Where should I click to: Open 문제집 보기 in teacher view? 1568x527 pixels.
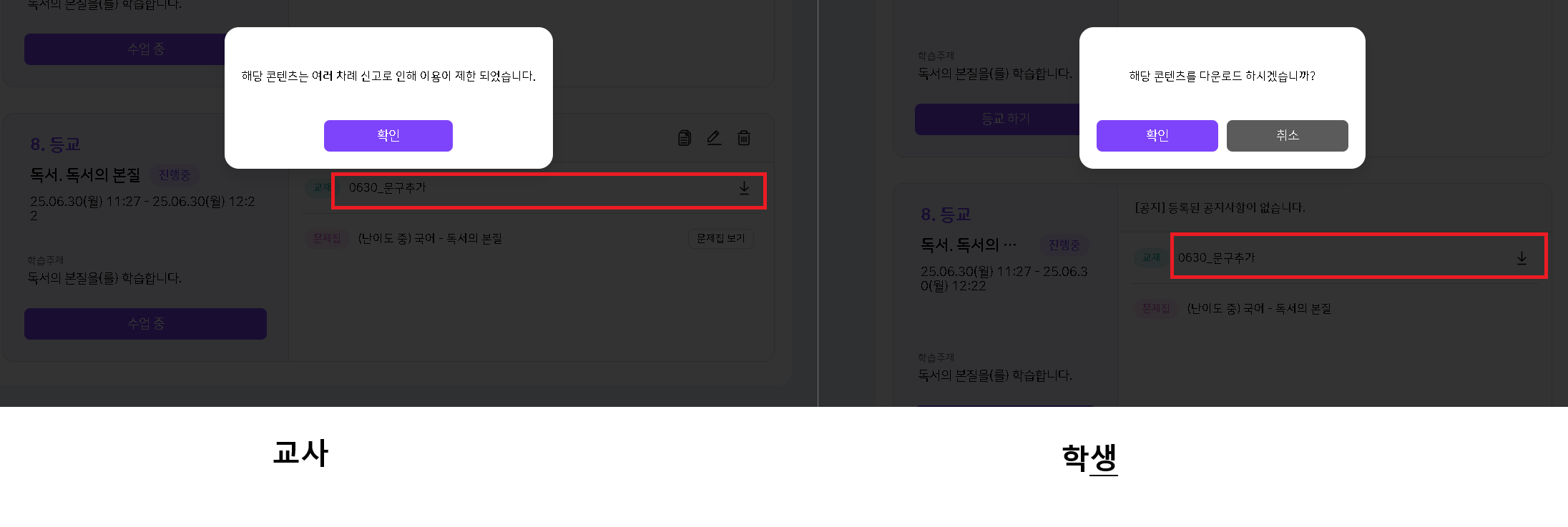click(720, 239)
